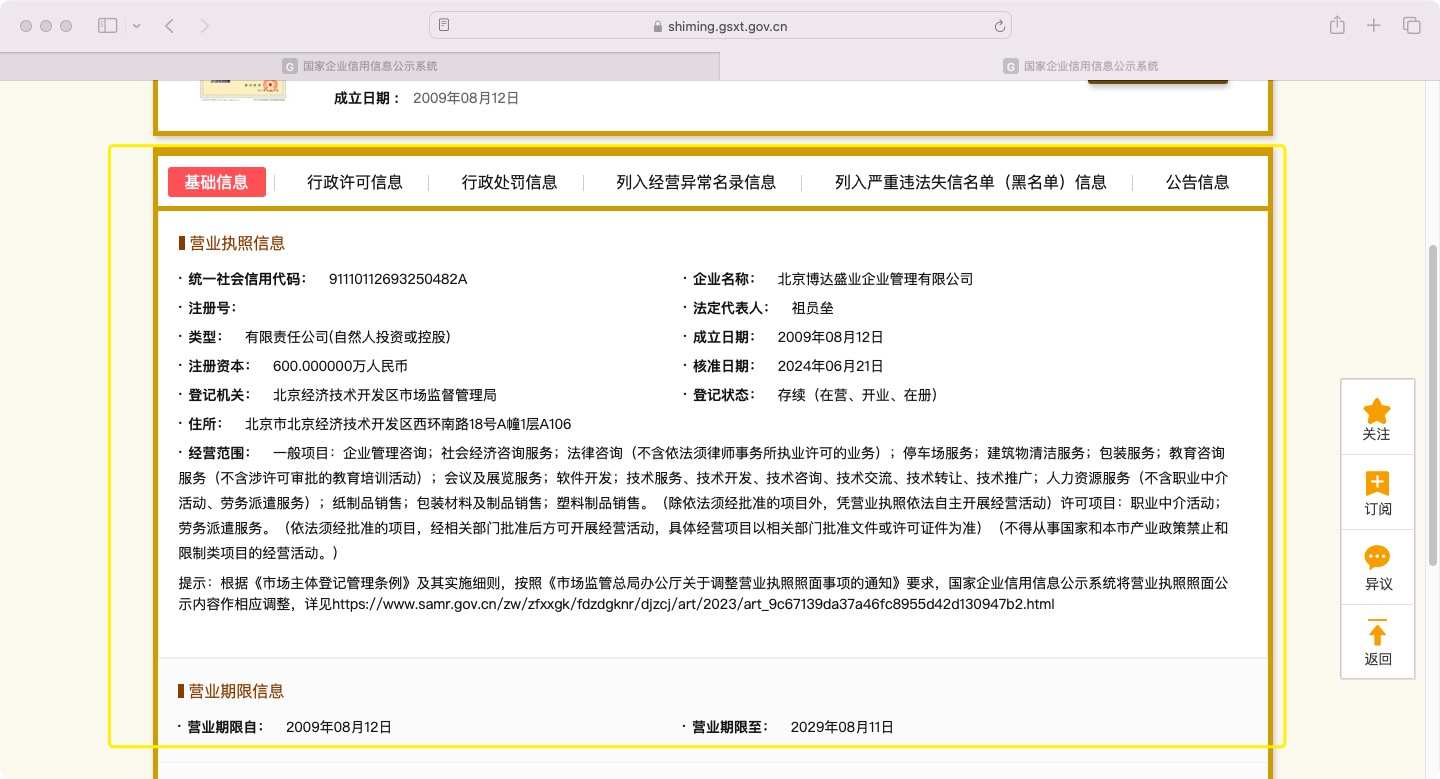1440x779 pixels.
Task: Click the authority 北京经济技术开发区市场监督管理局
Action: click(x=385, y=395)
